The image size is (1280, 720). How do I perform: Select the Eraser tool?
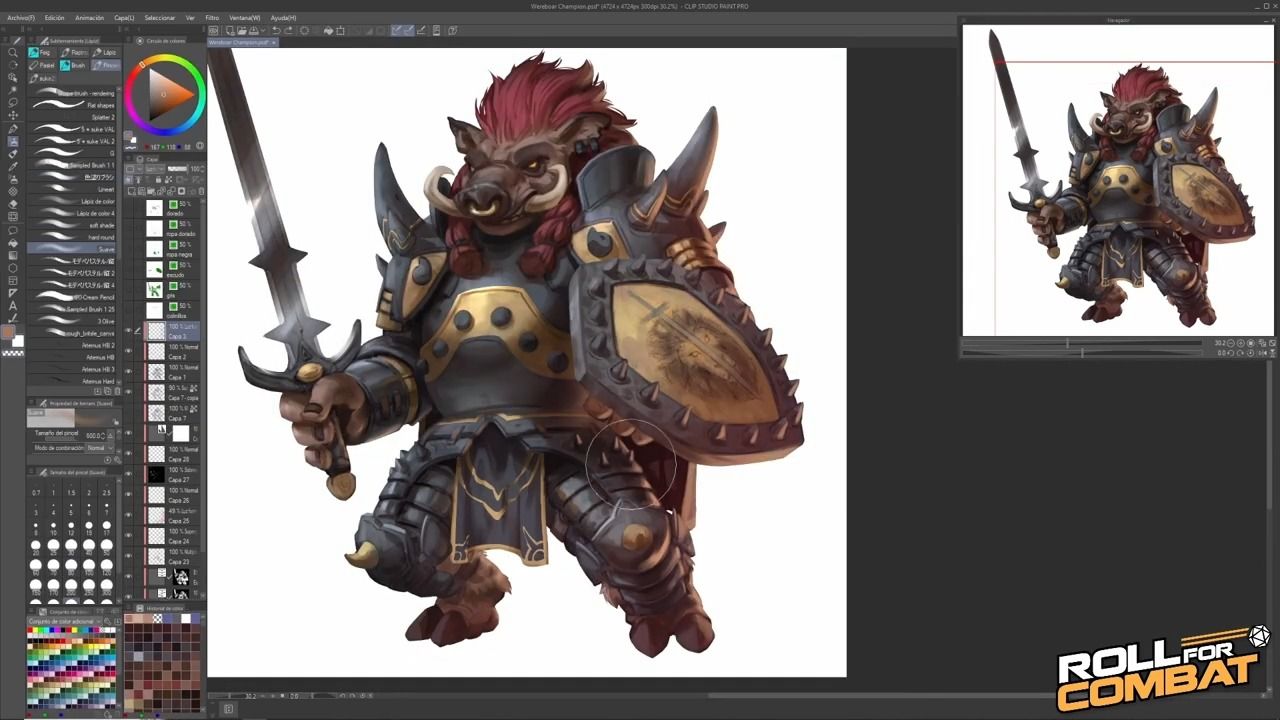coord(13,204)
